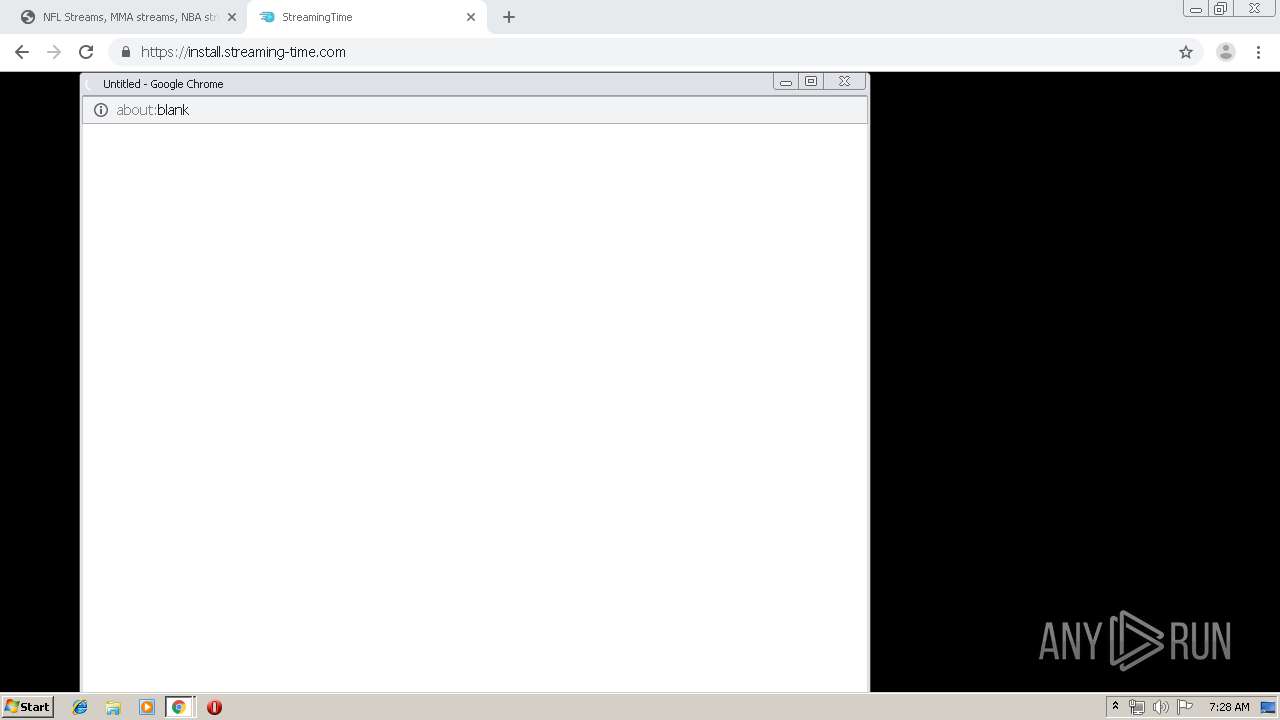
Task: Close the Untitled - Google Chrome popup
Action: tap(844, 82)
